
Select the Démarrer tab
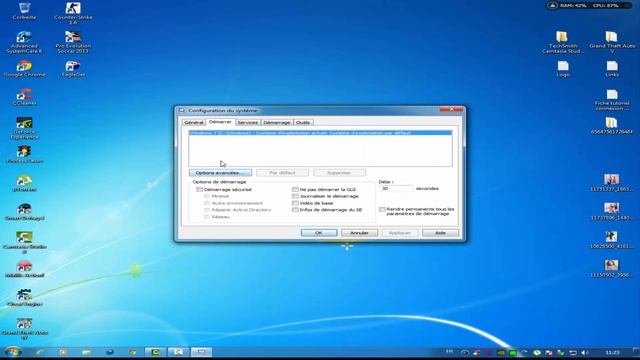pos(220,122)
